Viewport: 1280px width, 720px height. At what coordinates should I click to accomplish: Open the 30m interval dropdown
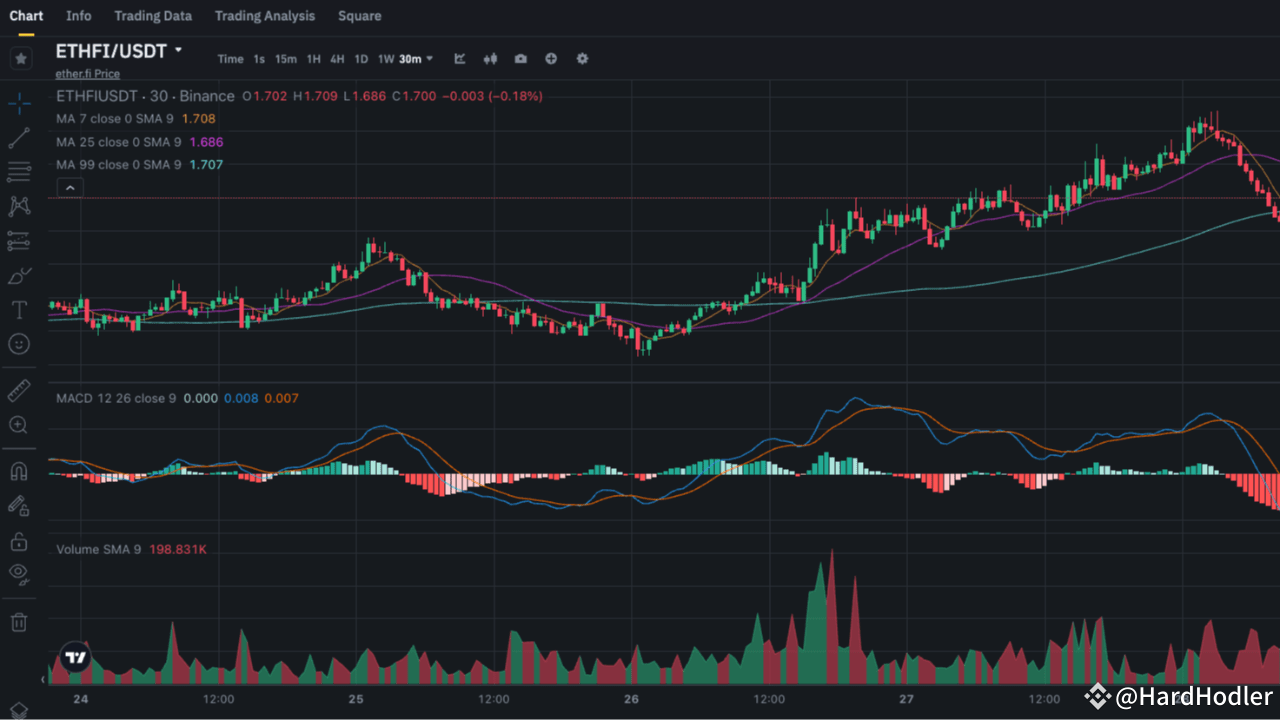[413, 59]
